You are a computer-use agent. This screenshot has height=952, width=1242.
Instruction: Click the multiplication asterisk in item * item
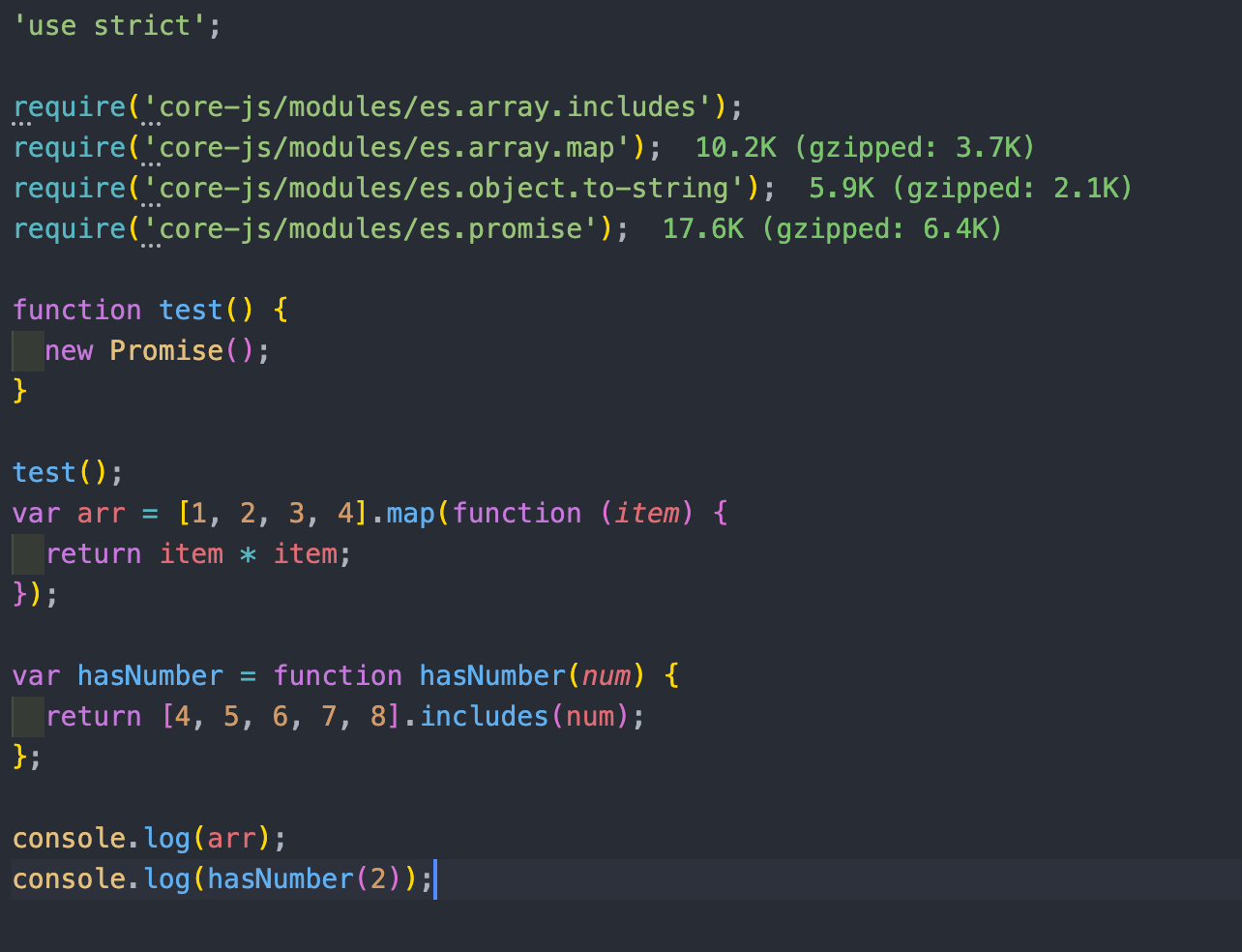249,553
